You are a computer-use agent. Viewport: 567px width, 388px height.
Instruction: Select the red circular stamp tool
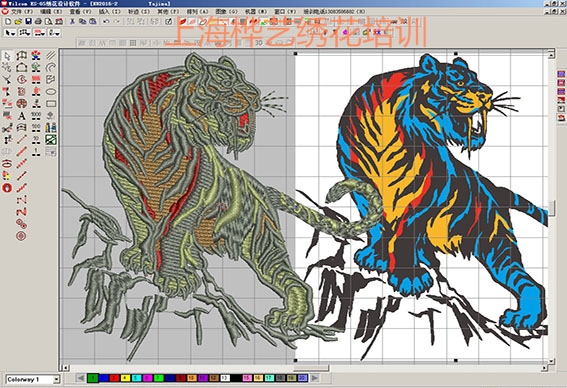(7, 188)
